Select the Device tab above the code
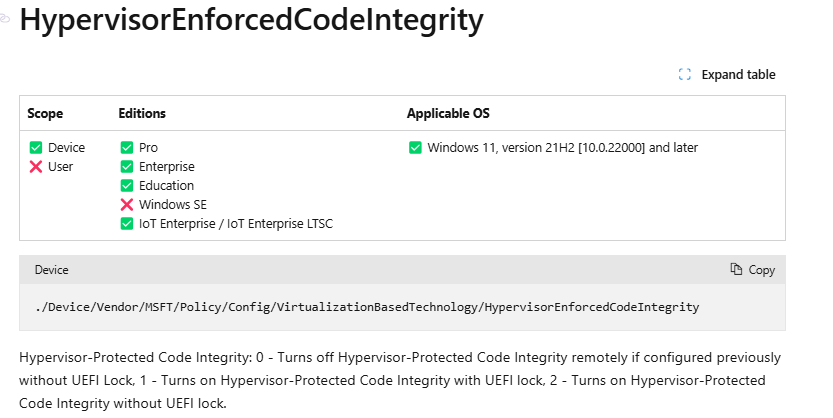The image size is (833, 418). point(52,270)
